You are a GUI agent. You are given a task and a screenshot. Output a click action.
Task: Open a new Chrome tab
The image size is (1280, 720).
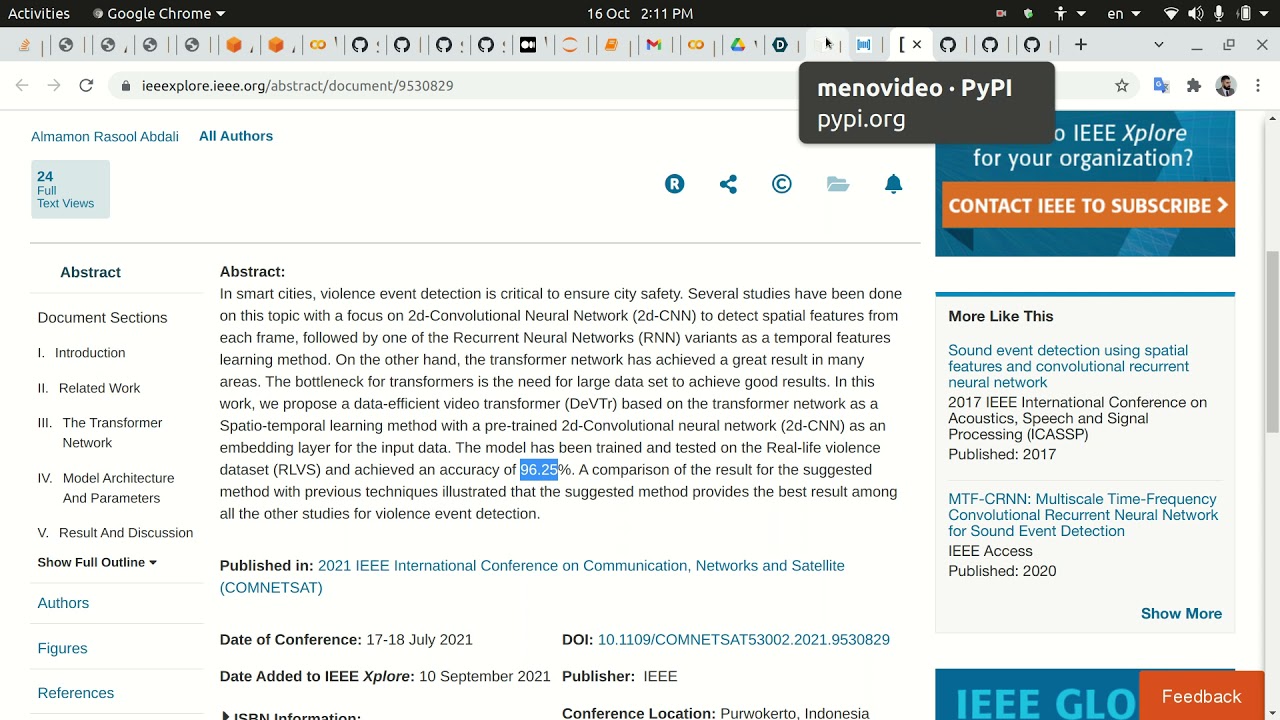[1081, 45]
